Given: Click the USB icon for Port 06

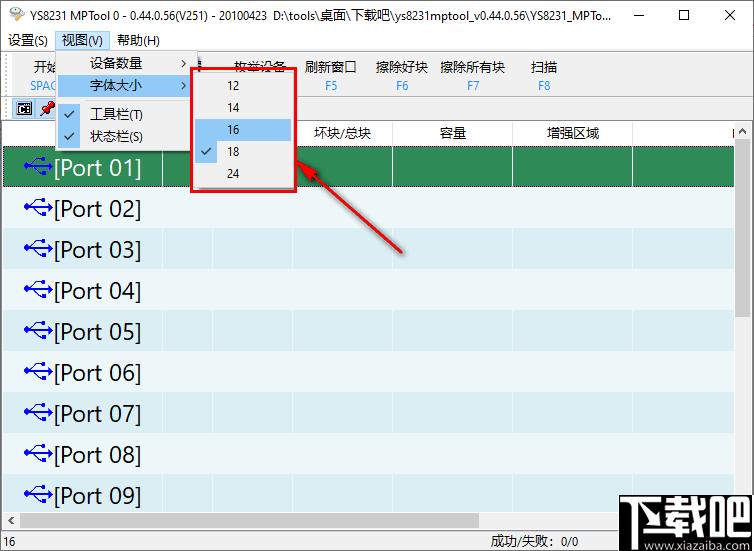Looking at the screenshot, I should click(x=38, y=371).
